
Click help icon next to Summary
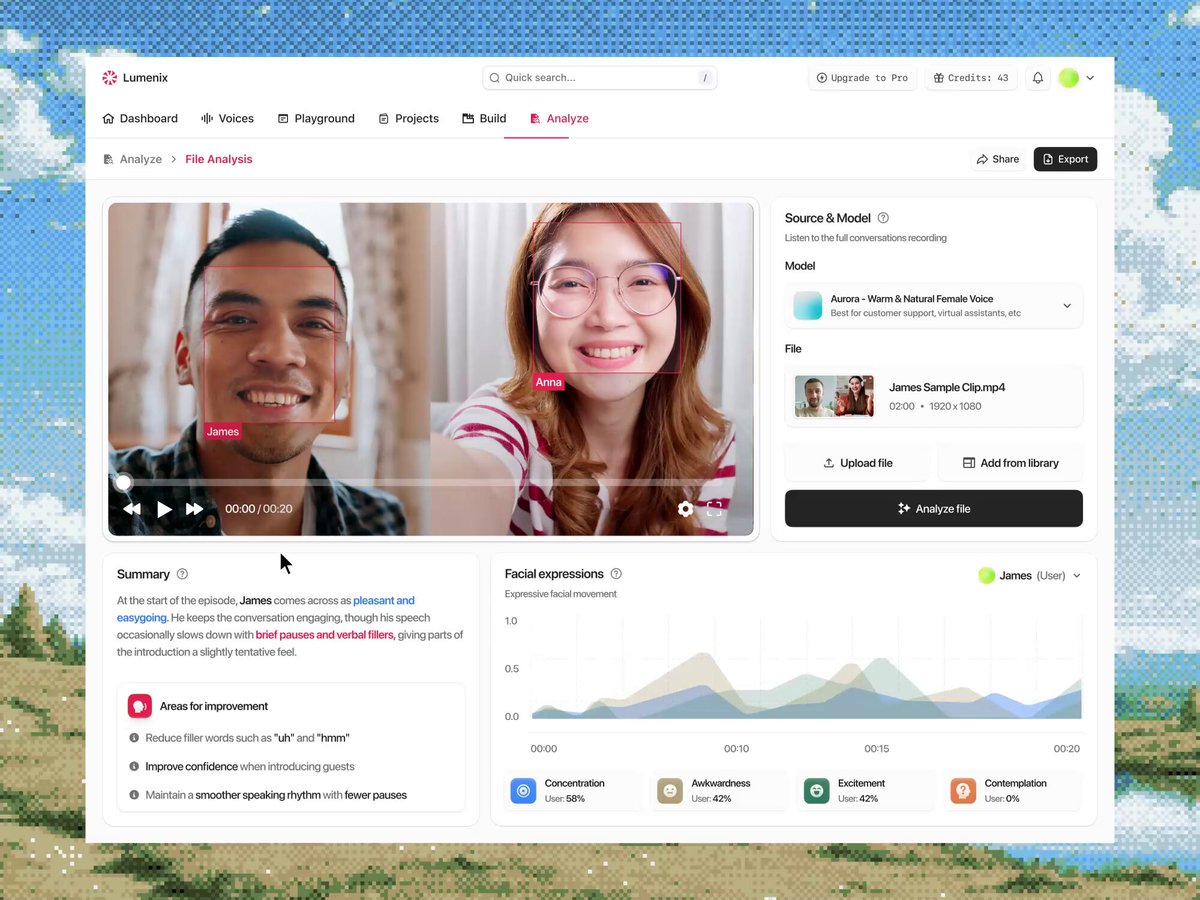click(182, 574)
